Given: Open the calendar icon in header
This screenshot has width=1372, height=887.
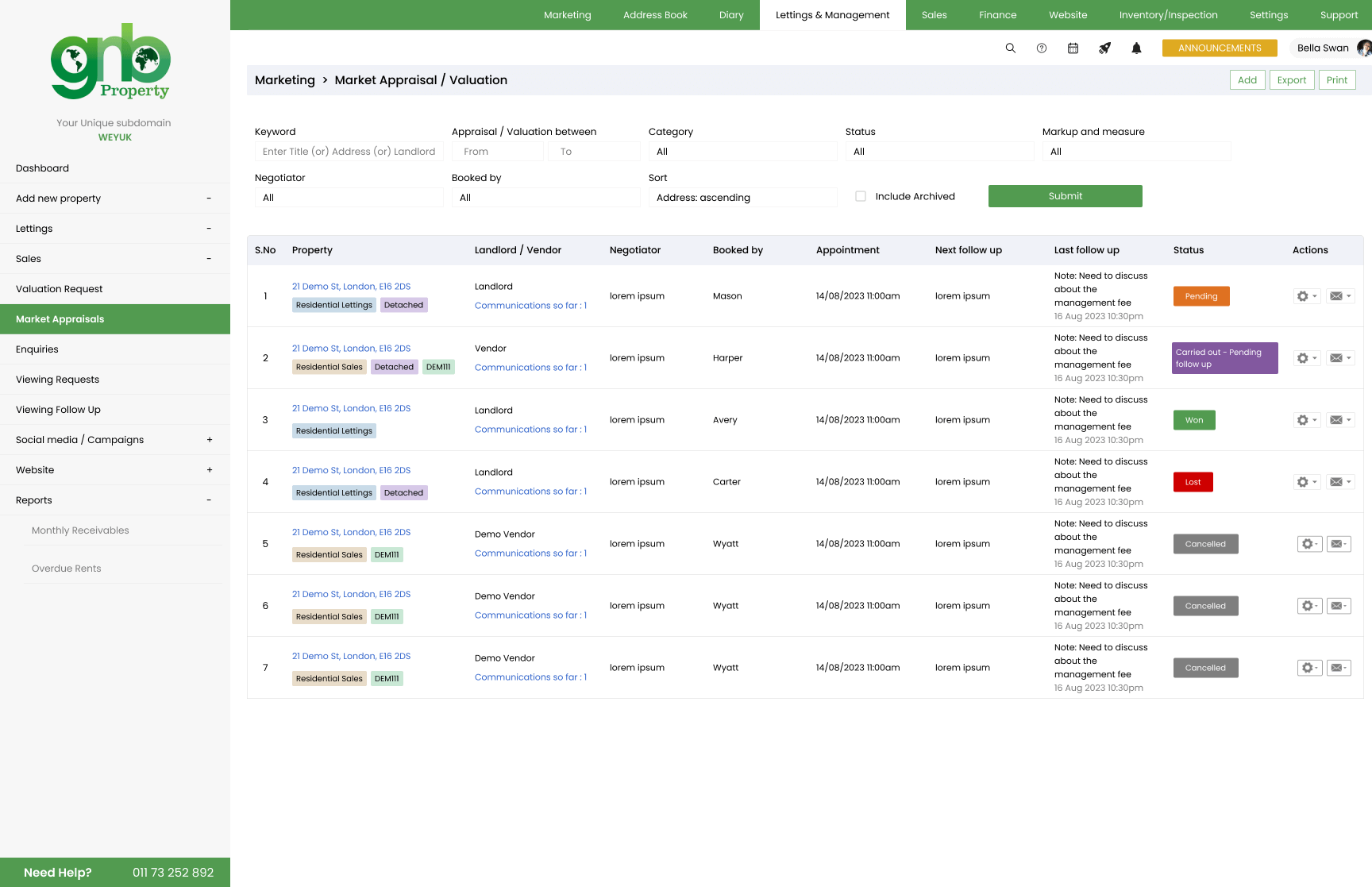Looking at the screenshot, I should [x=1073, y=48].
